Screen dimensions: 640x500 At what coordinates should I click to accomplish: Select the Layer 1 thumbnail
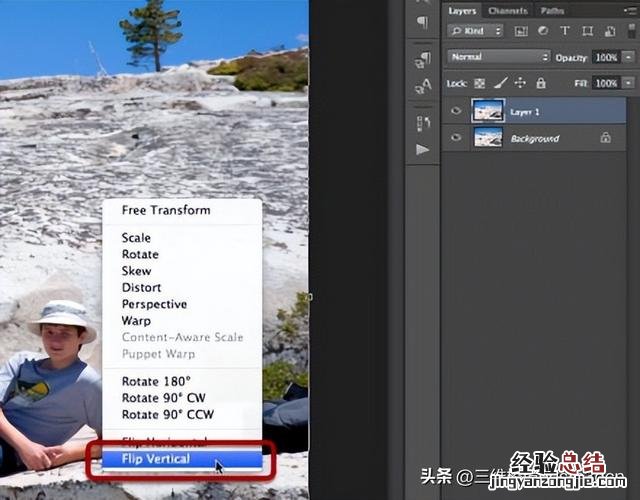click(x=488, y=110)
